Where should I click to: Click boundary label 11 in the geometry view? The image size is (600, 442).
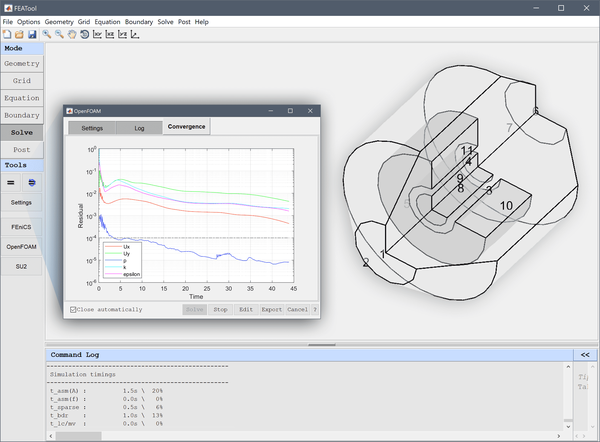[x=467, y=150]
